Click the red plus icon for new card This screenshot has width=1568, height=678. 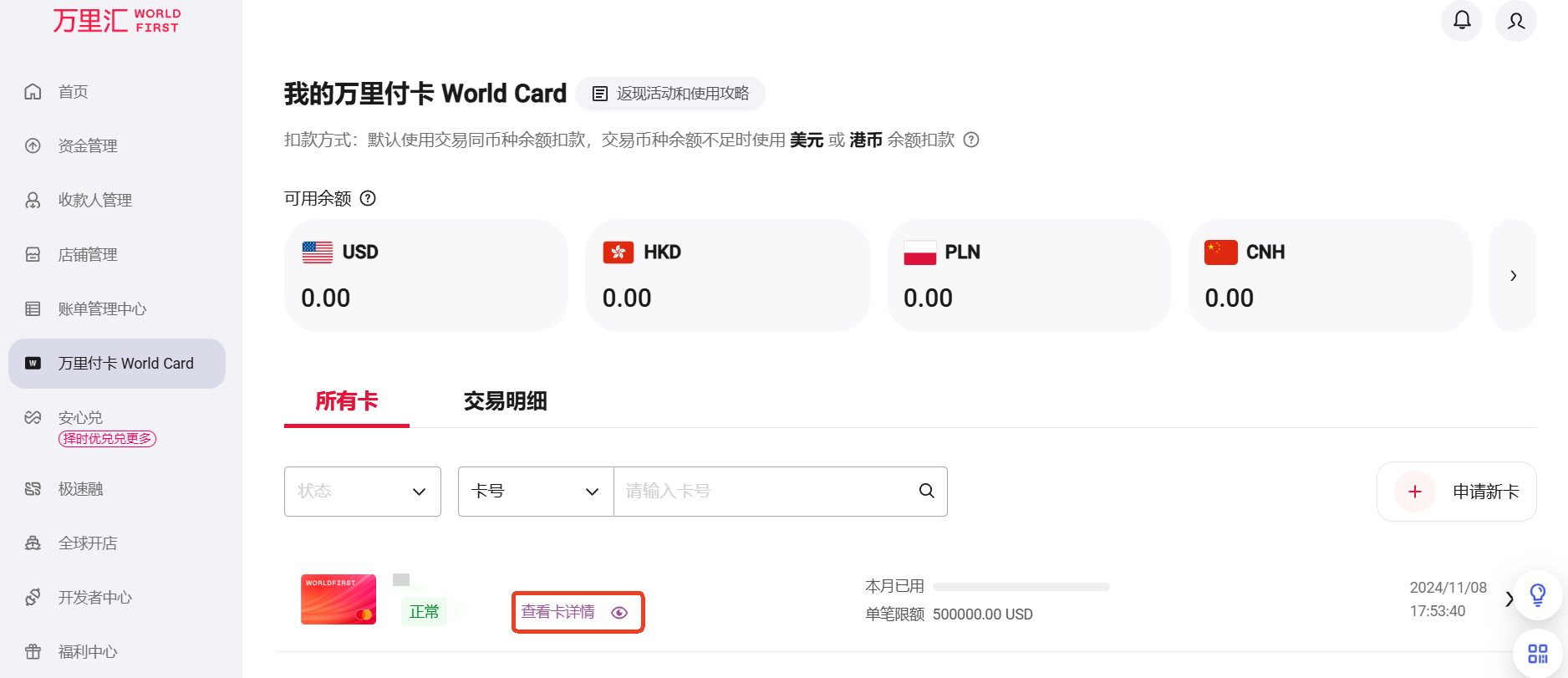(1415, 492)
